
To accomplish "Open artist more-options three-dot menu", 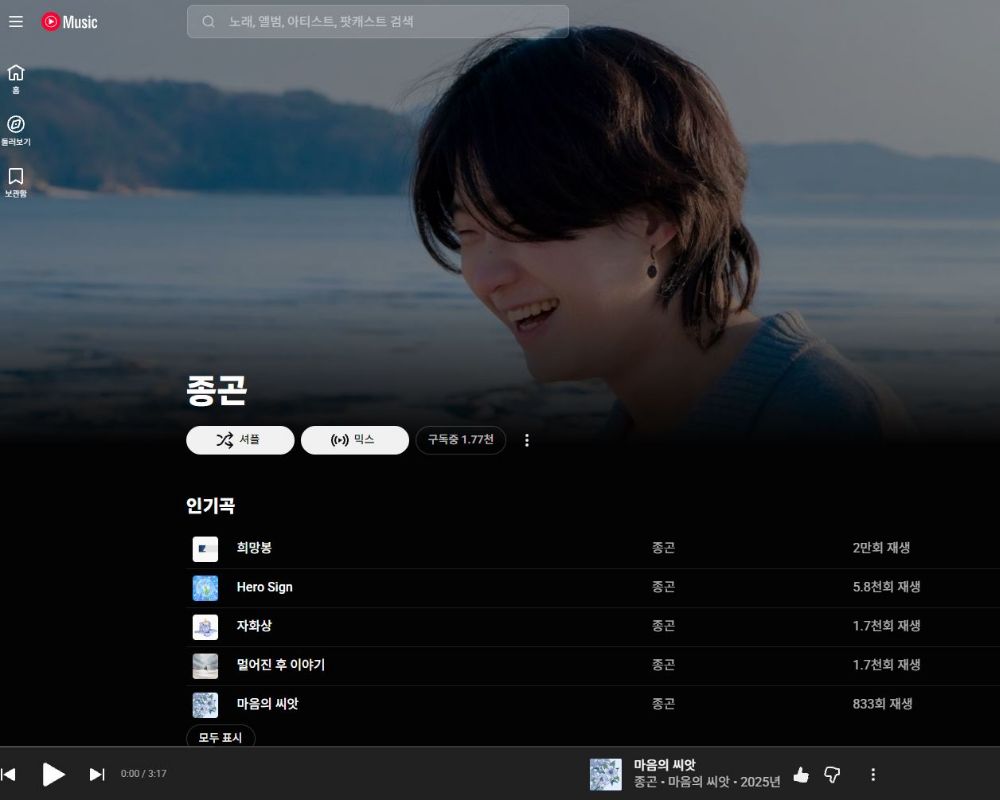I will [x=527, y=440].
